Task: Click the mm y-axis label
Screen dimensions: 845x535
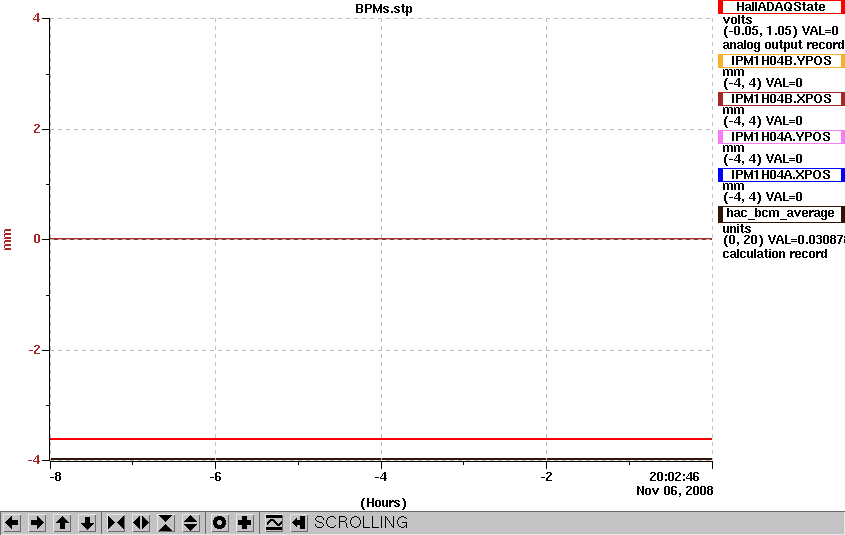Action: pyautogui.click(x=7, y=239)
